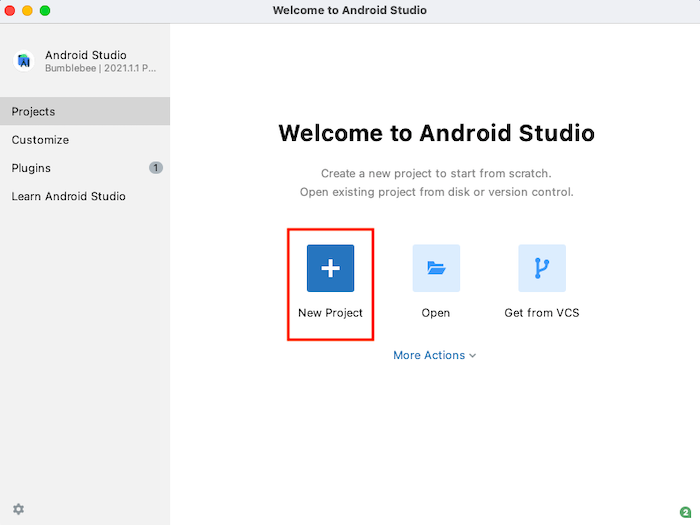Image resolution: width=700 pixels, height=525 pixels.
Task: Click the New Project label
Action: (330, 313)
